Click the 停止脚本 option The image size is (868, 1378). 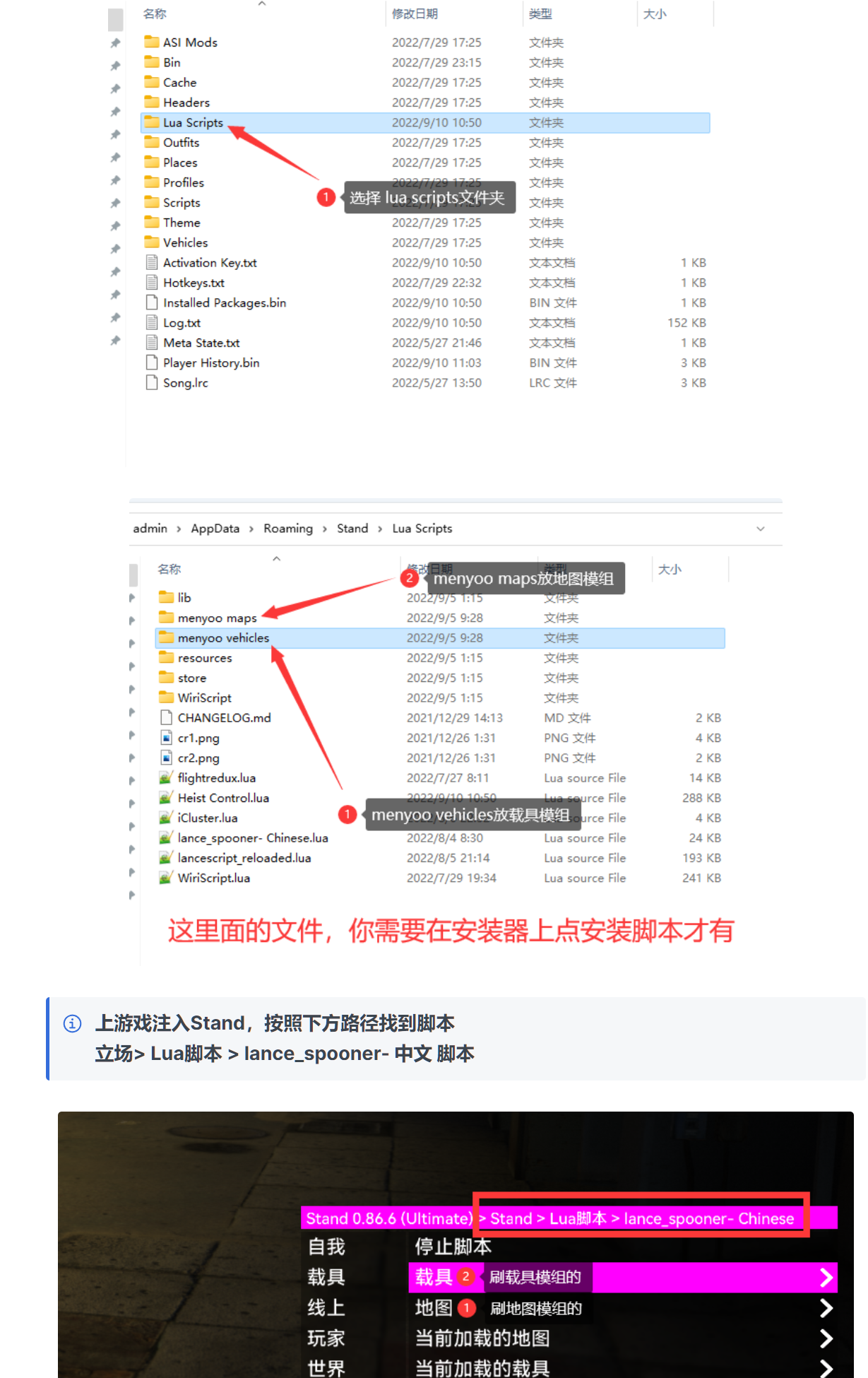[x=453, y=1247]
